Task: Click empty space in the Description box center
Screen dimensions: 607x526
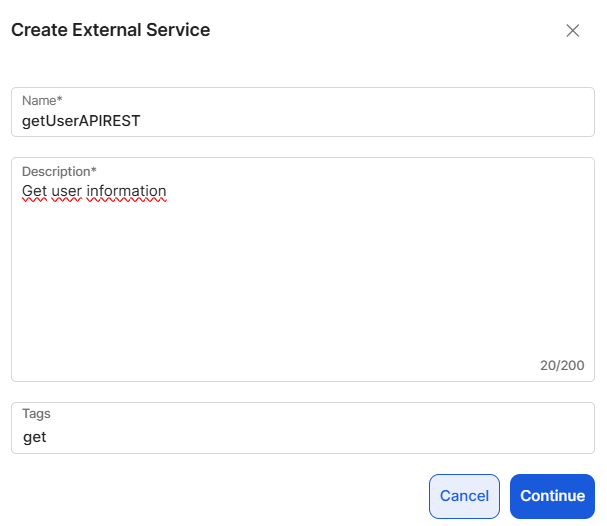Action: coord(302,280)
